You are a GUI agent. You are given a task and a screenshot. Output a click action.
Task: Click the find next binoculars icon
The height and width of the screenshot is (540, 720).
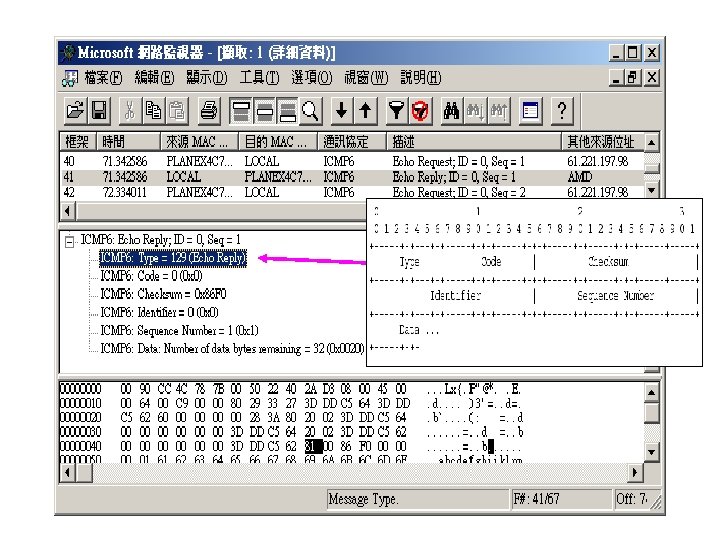(x=475, y=111)
